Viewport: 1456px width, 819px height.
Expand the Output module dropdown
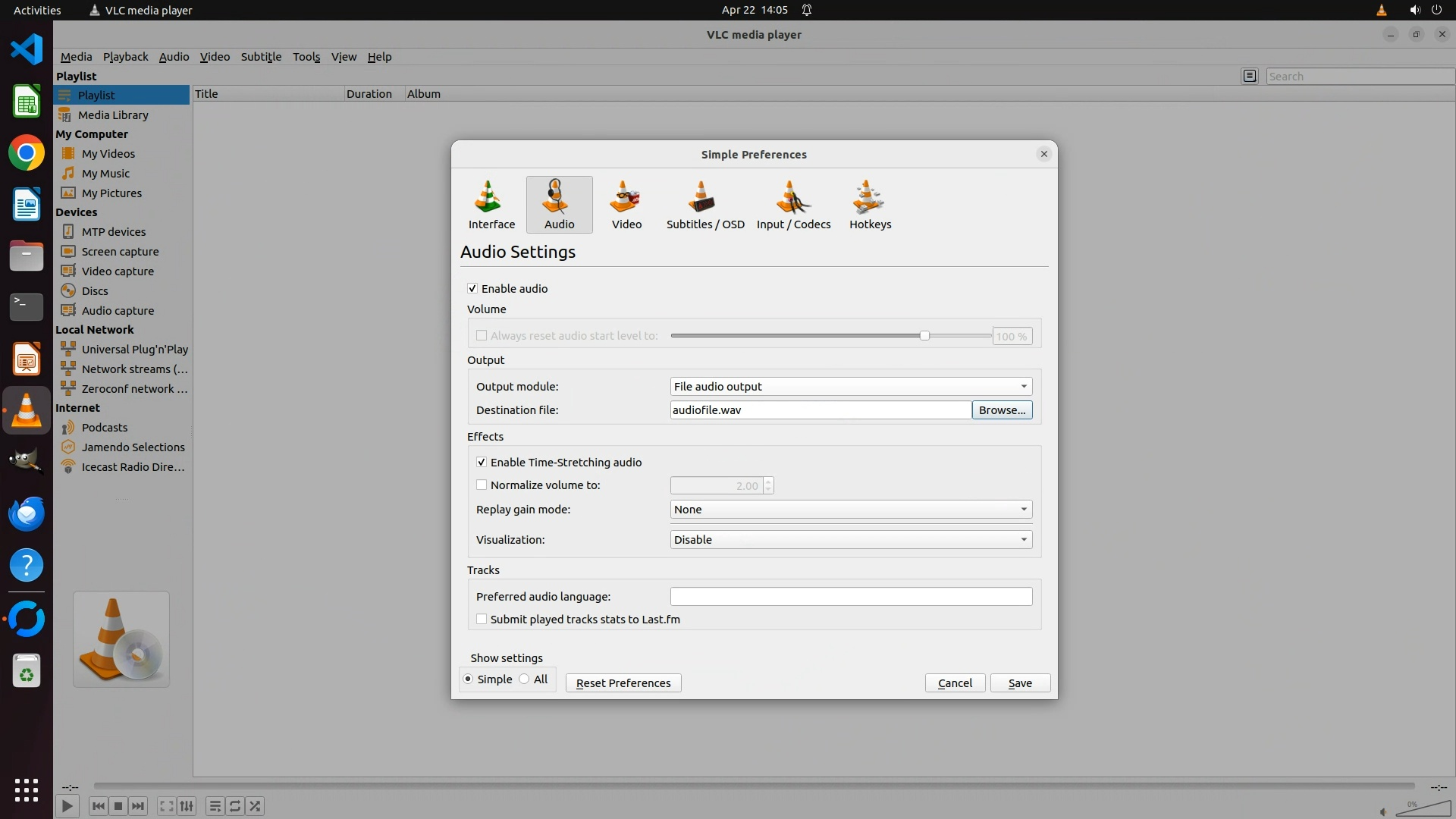click(850, 387)
